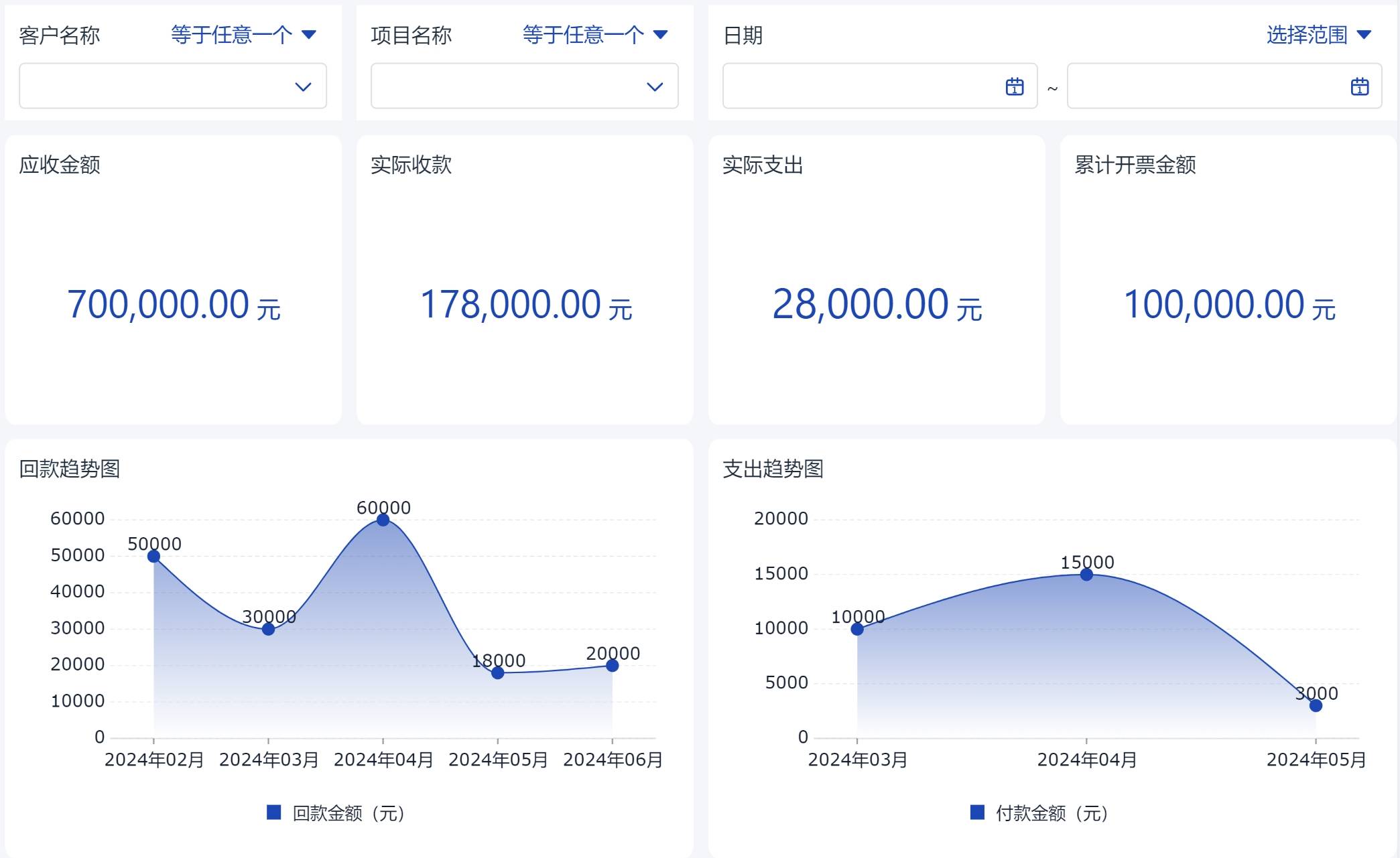This screenshot has width=1400, height=858.
Task: Click the end date calendar icon
Action: (x=1359, y=86)
